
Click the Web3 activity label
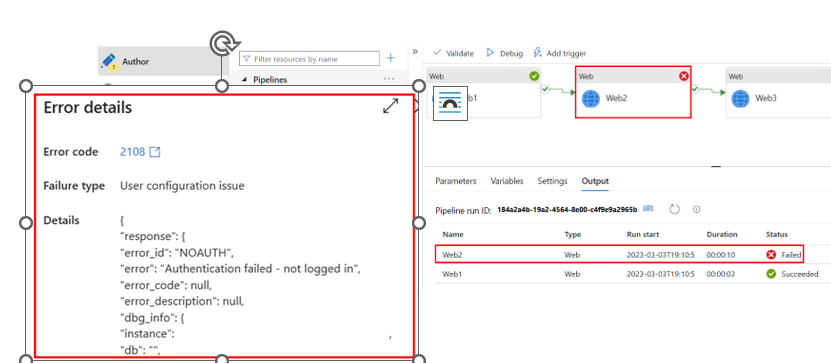(x=765, y=98)
